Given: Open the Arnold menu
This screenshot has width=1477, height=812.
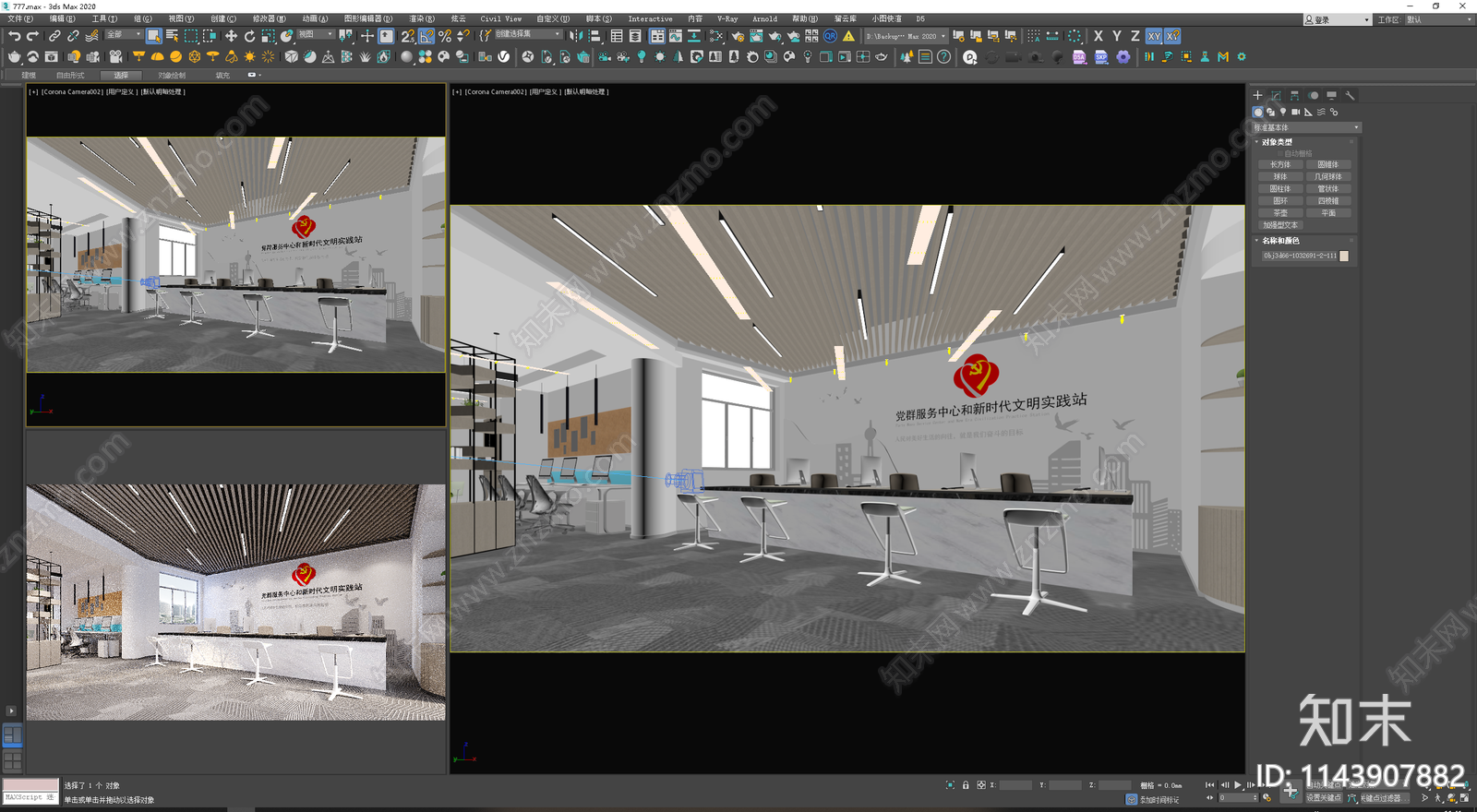Looking at the screenshot, I should tap(764, 18).
